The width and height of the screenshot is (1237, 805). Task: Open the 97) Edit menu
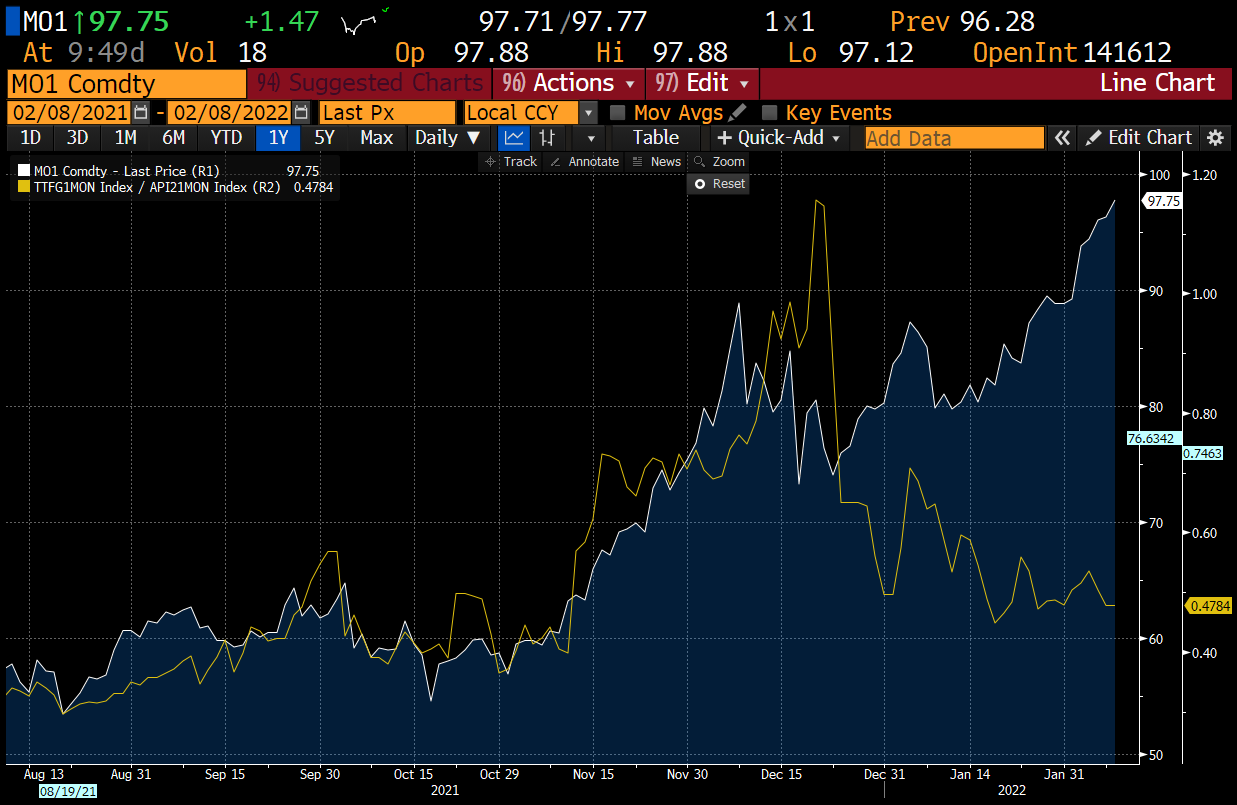703,83
